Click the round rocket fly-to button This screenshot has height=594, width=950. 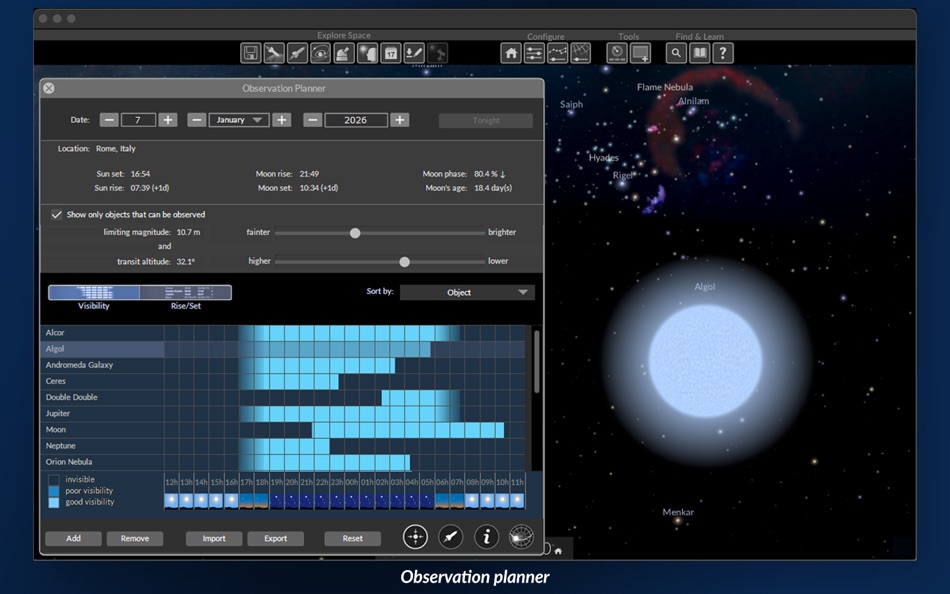(451, 536)
